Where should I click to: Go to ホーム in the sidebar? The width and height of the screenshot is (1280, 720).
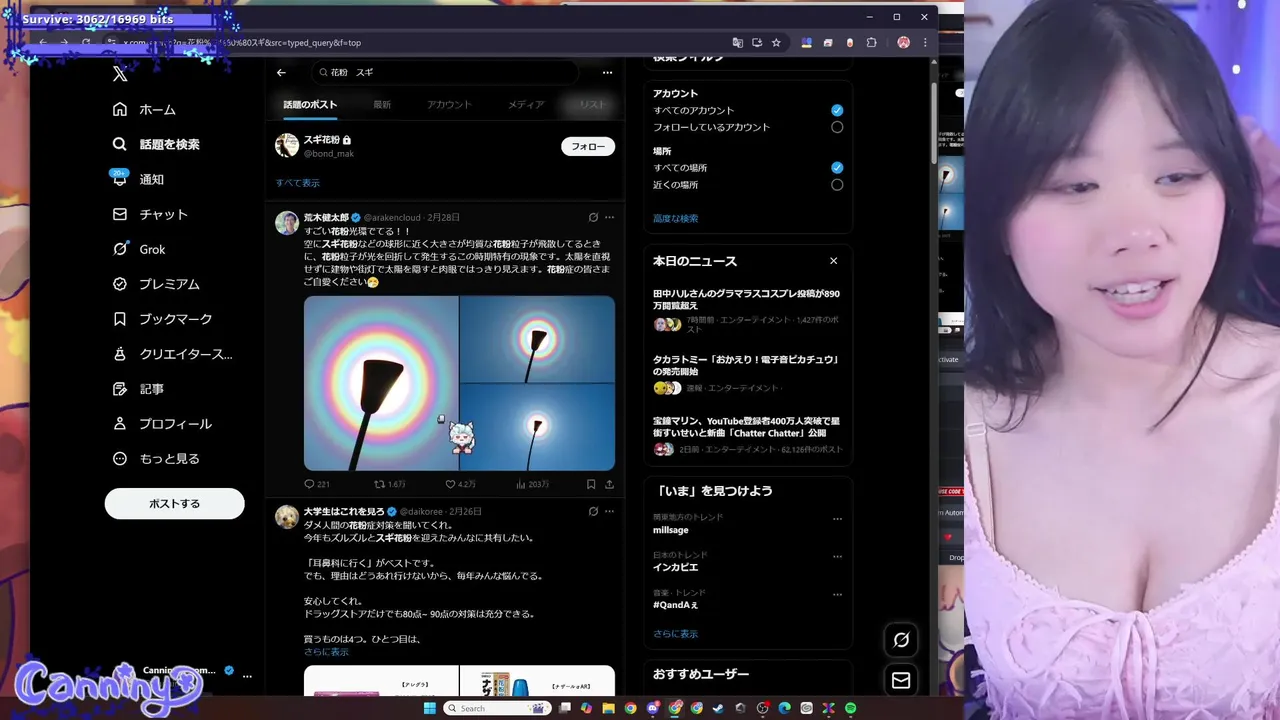[145, 109]
